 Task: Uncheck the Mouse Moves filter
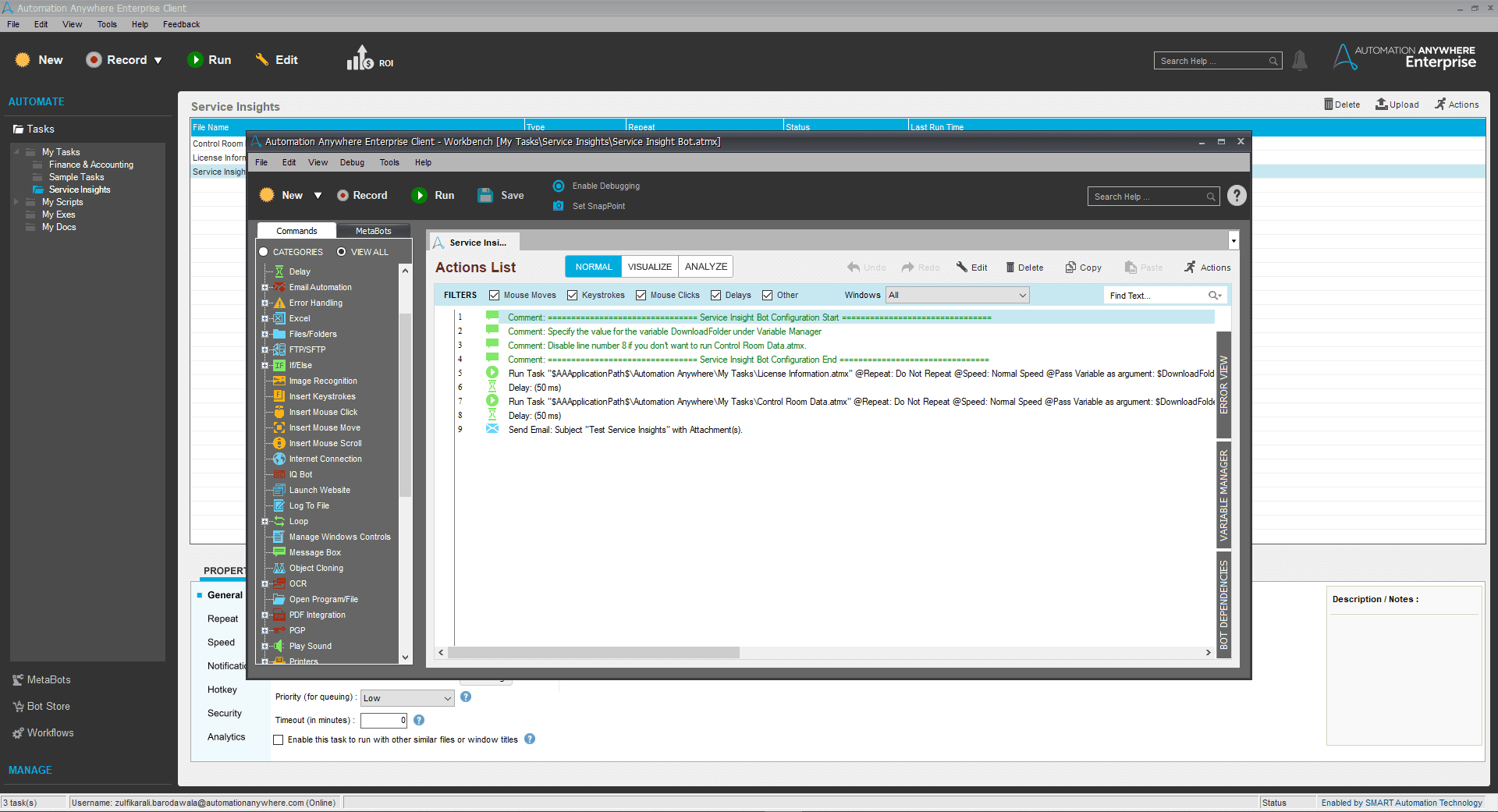pos(494,296)
